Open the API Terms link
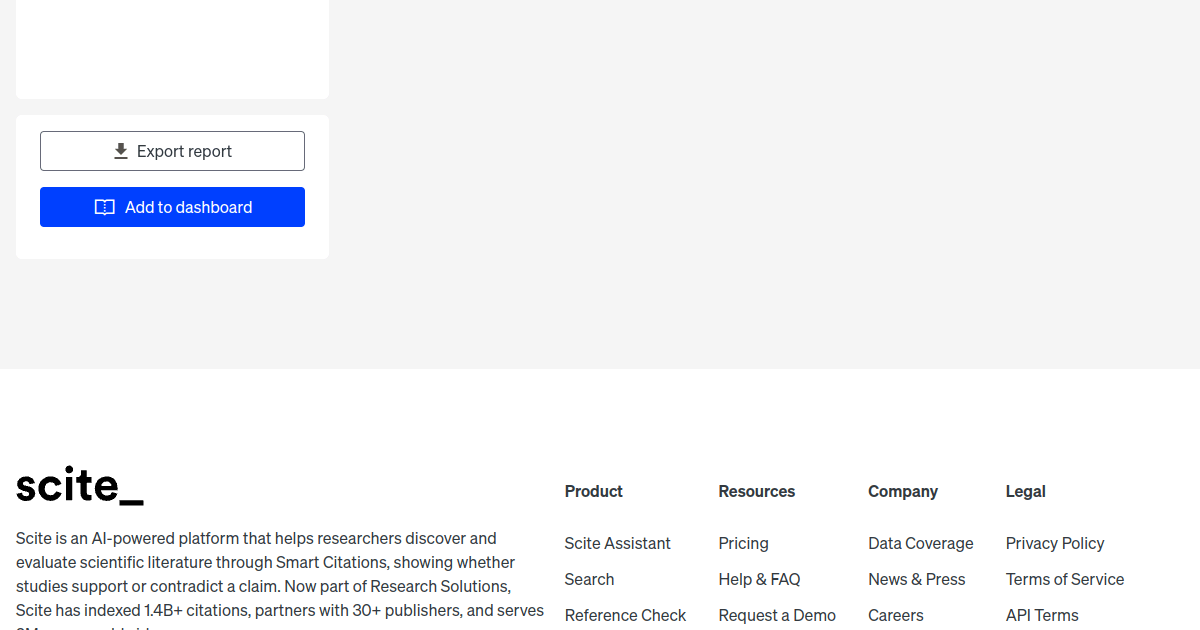The image size is (1200, 630). click(1042, 615)
